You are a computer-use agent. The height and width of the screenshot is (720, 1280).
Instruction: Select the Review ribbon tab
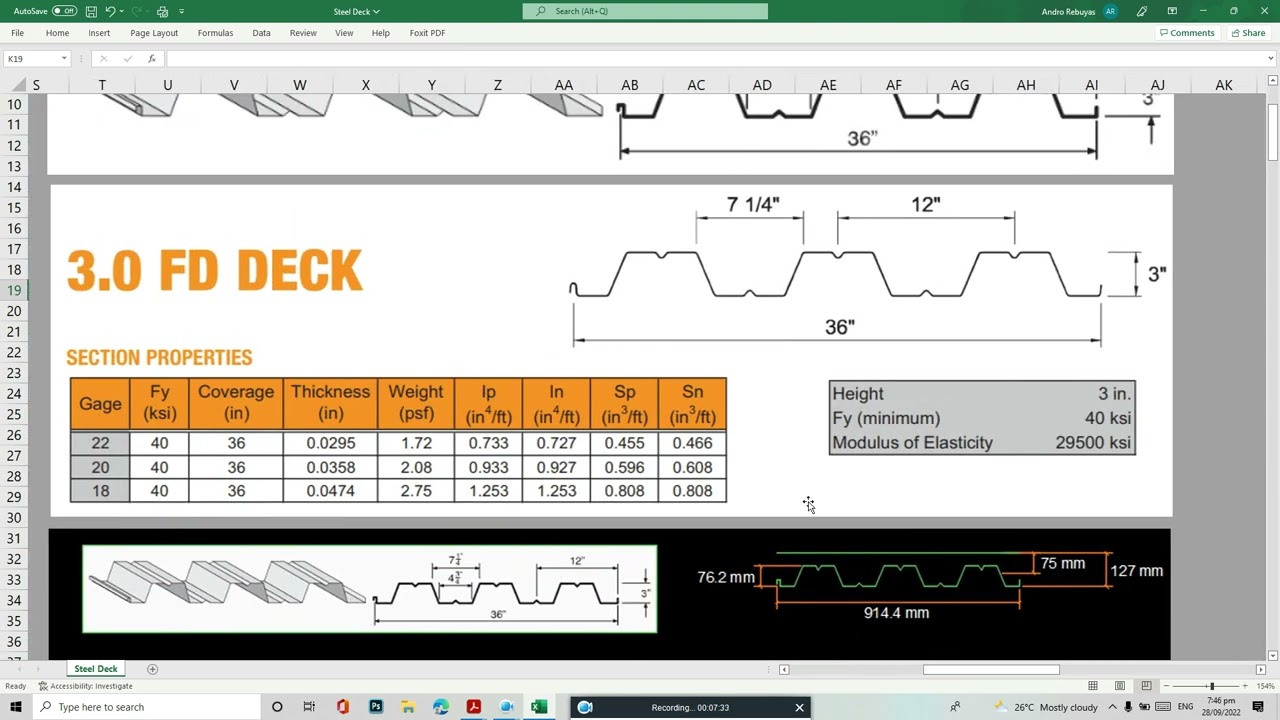coord(303,33)
